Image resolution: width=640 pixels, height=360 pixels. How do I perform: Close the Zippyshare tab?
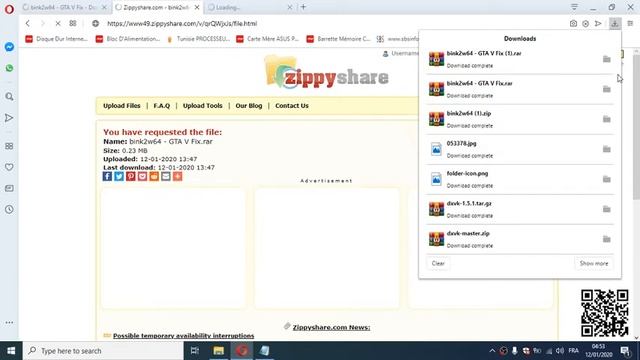(x=197, y=7)
